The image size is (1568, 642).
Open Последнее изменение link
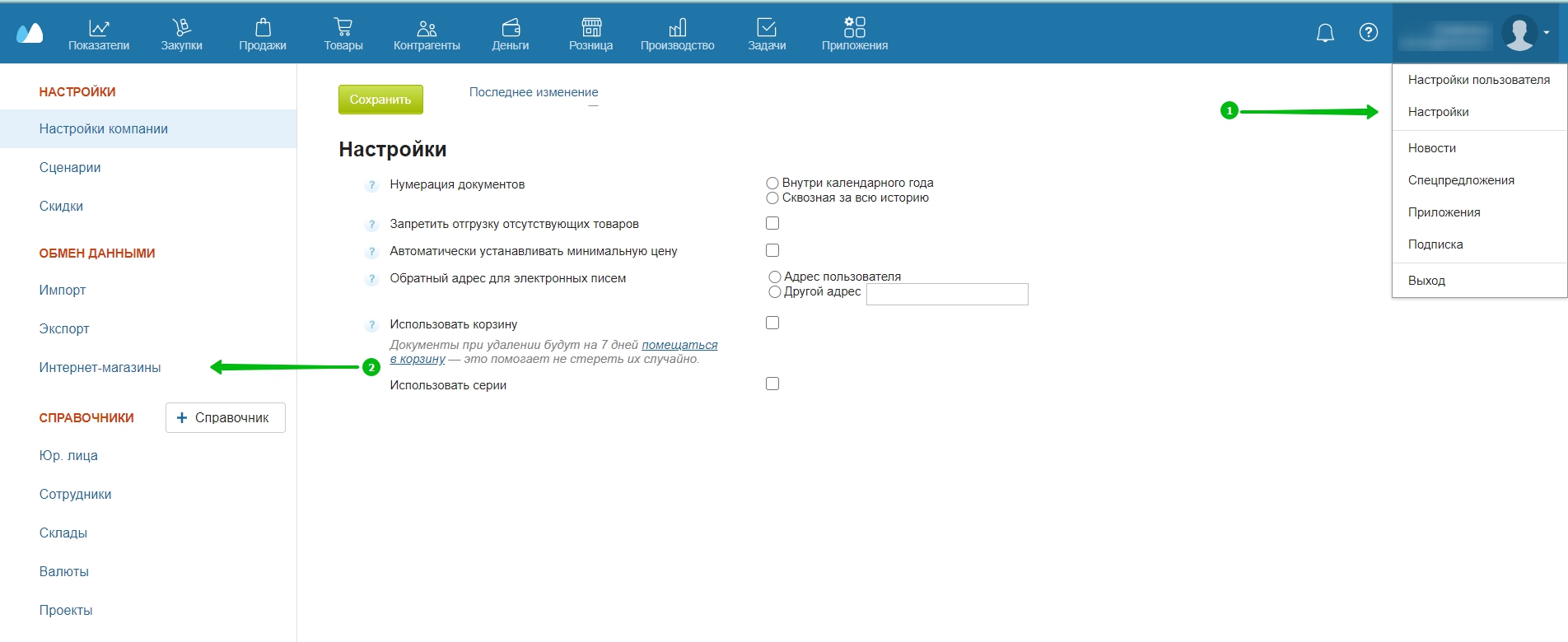(x=534, y=92)
